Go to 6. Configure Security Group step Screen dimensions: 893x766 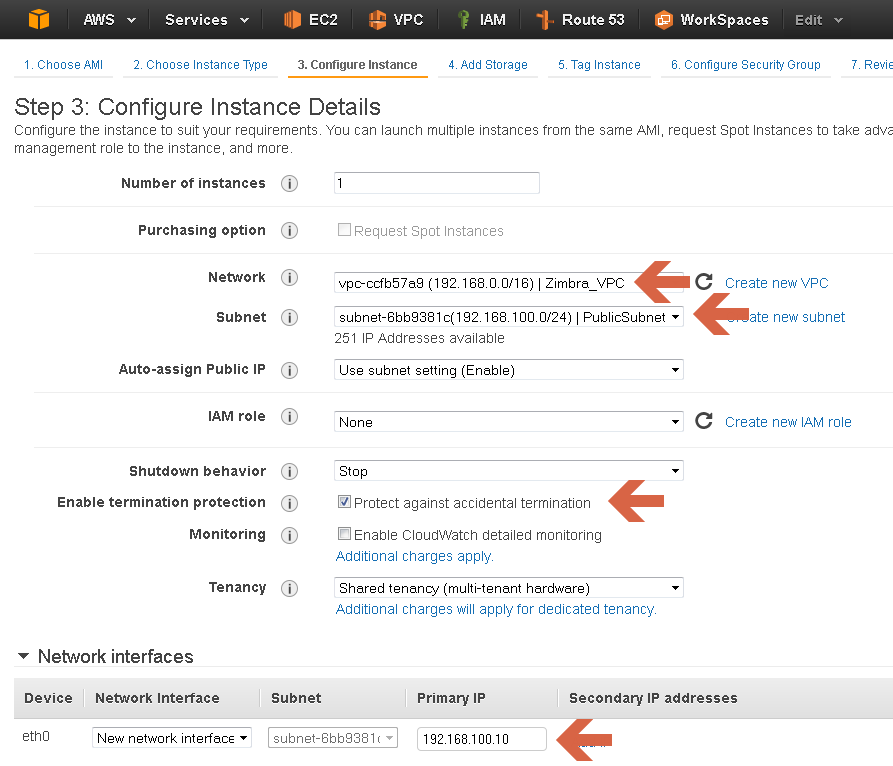tap(745, 65)
